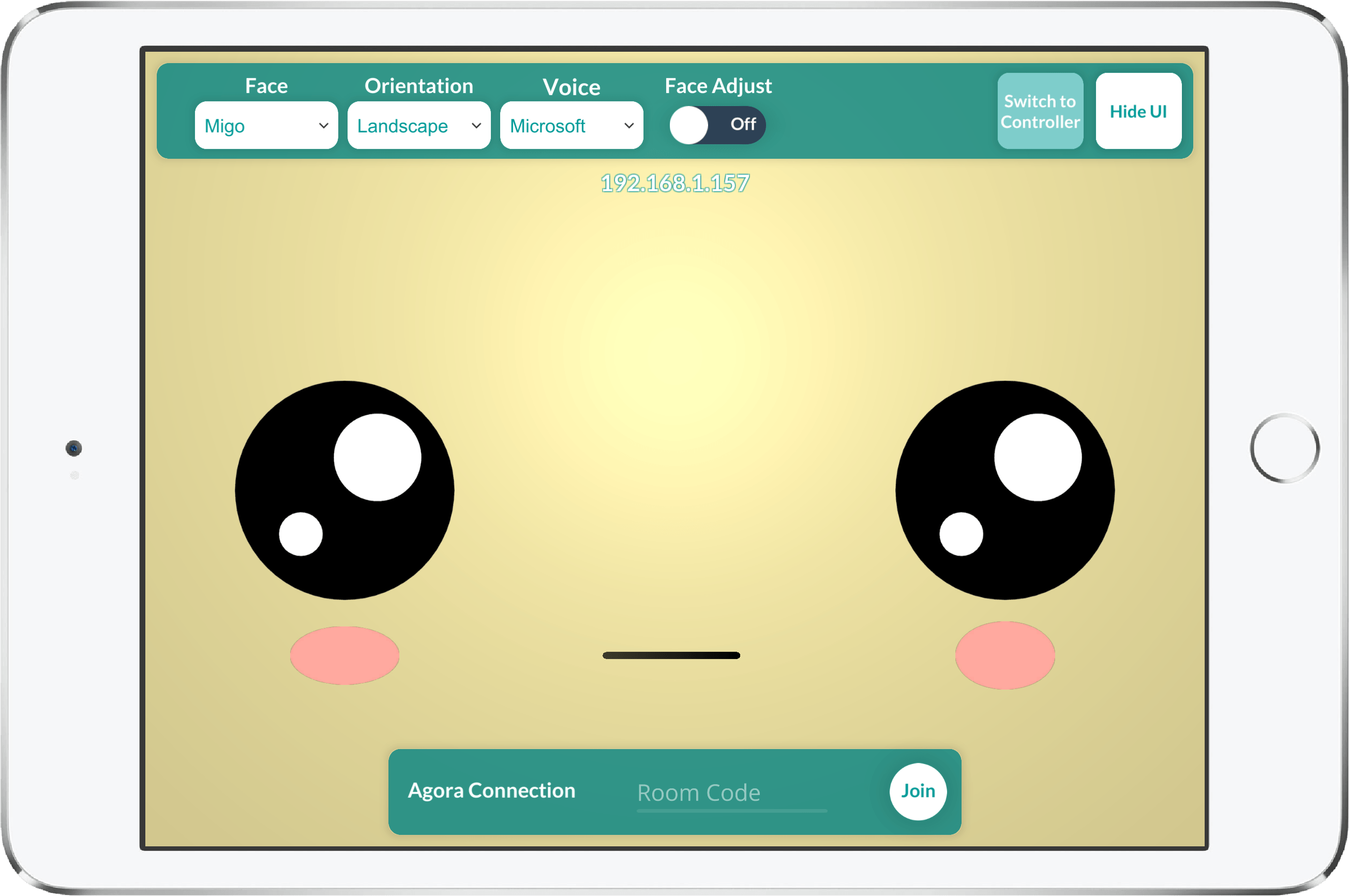Open the Voice dropdown set to Microsoft
The width and height of the screenshot is (1350, 896).
pyautogui.click(x=572, y=125)
